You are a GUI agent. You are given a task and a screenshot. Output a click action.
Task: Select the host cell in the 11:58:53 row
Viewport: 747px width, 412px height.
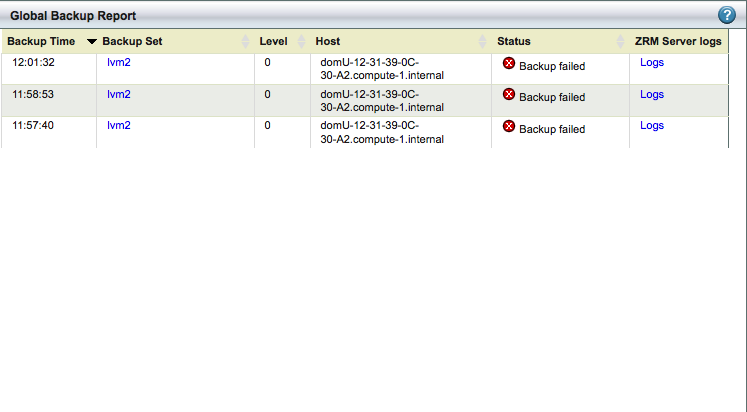pos(401,100)
